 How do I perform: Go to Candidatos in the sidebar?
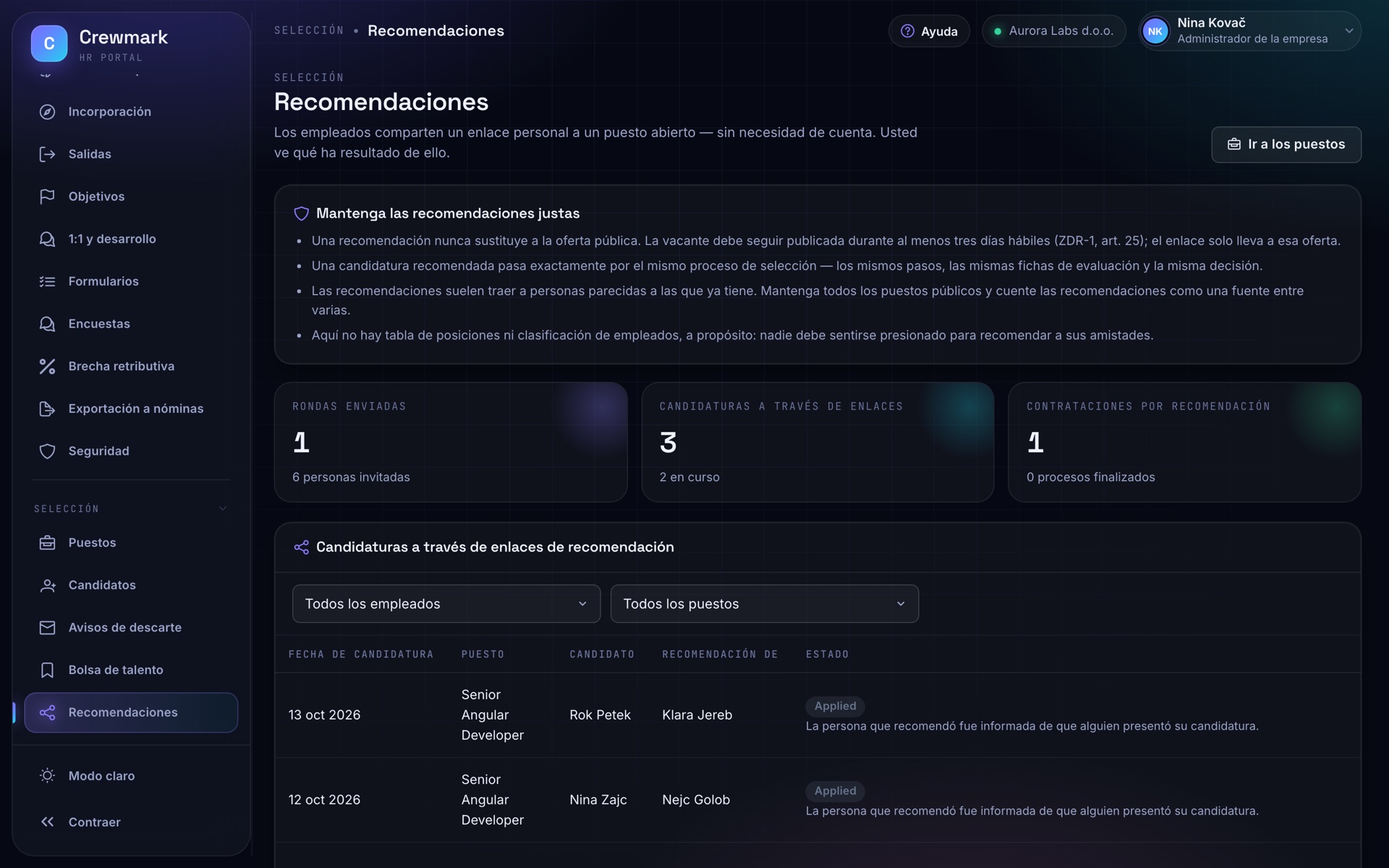(131, 585)
